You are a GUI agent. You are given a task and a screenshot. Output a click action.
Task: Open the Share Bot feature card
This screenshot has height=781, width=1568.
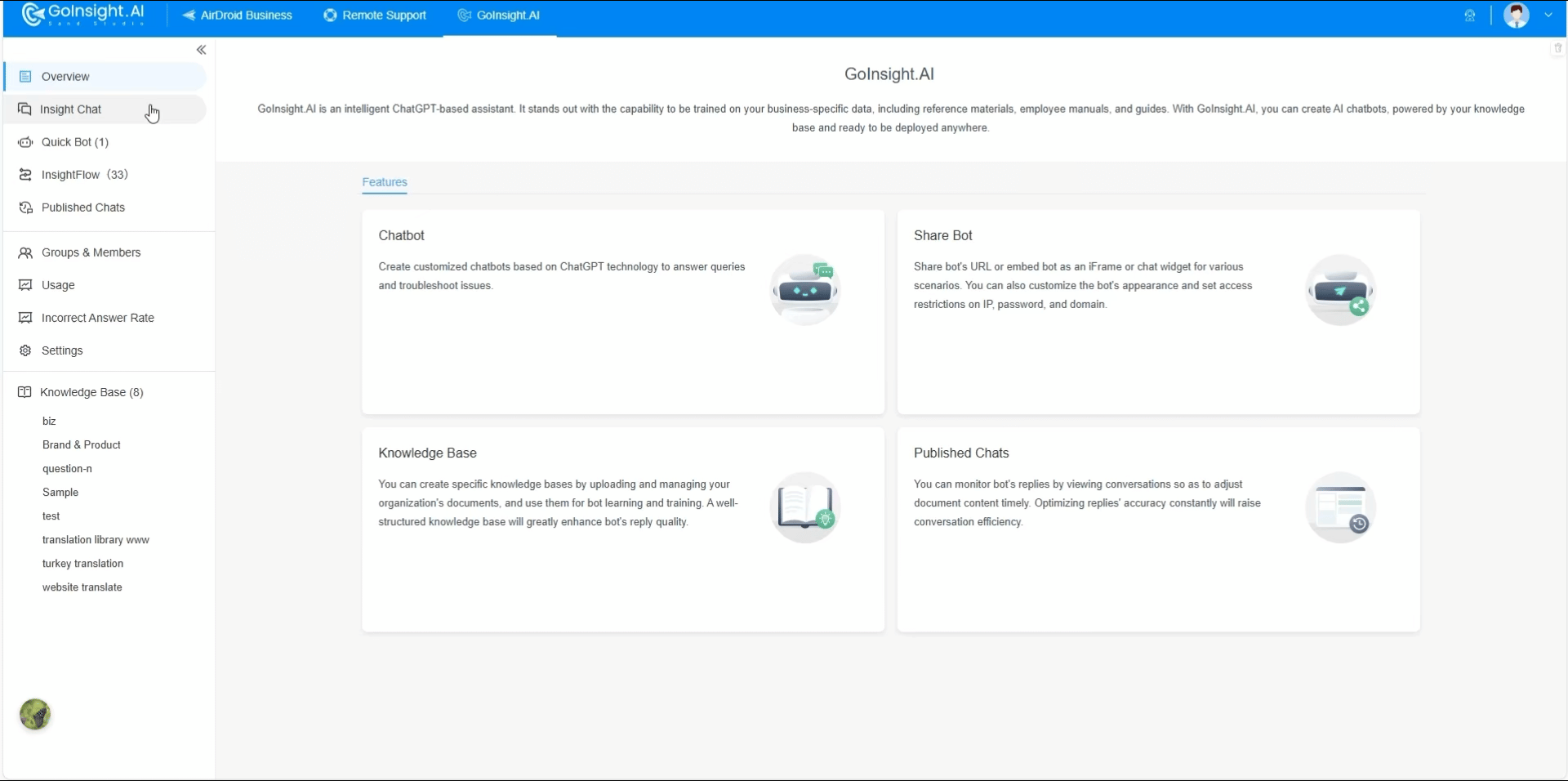[x=1158, y=312]
